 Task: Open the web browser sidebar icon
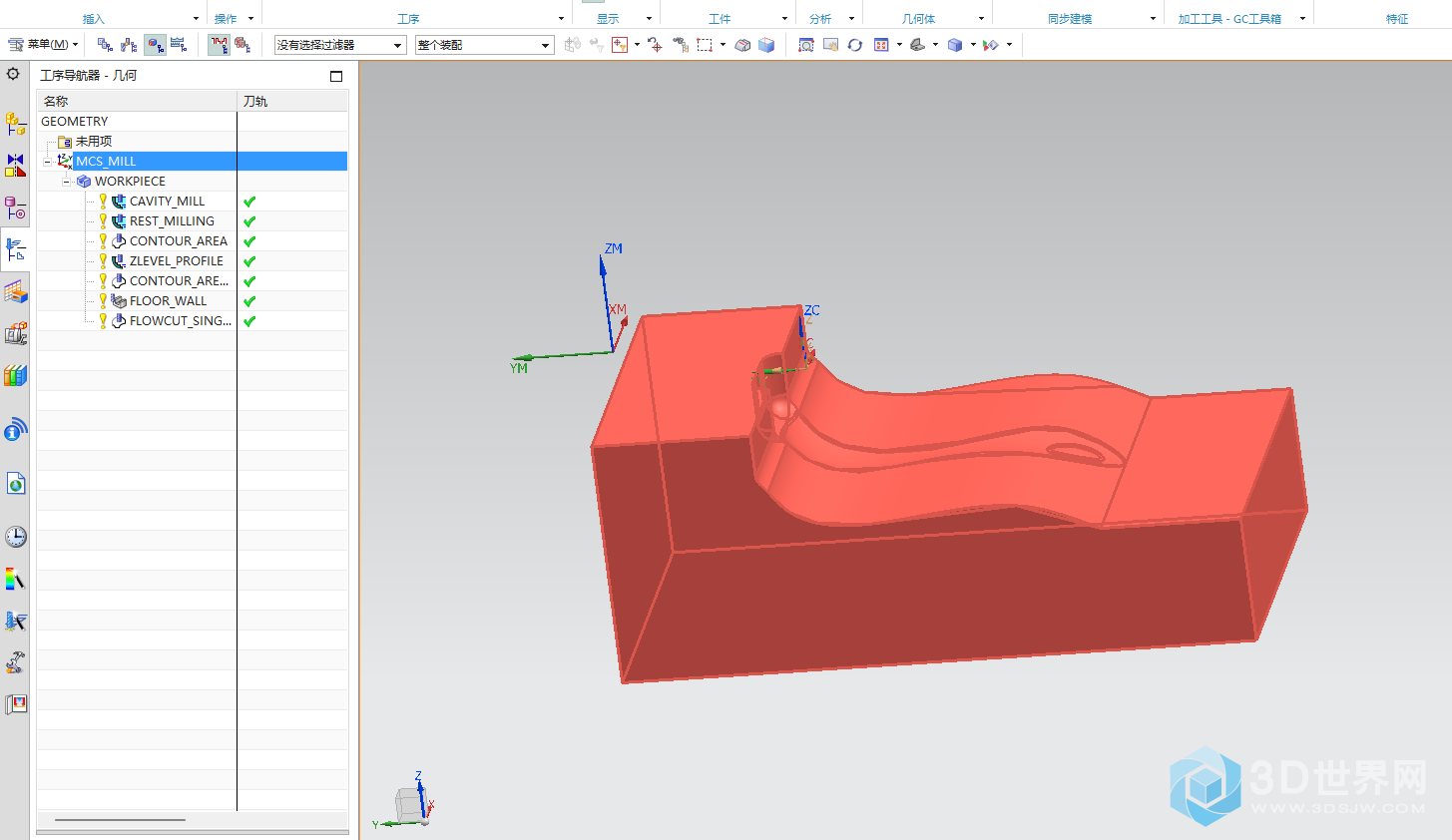point(15,484)
